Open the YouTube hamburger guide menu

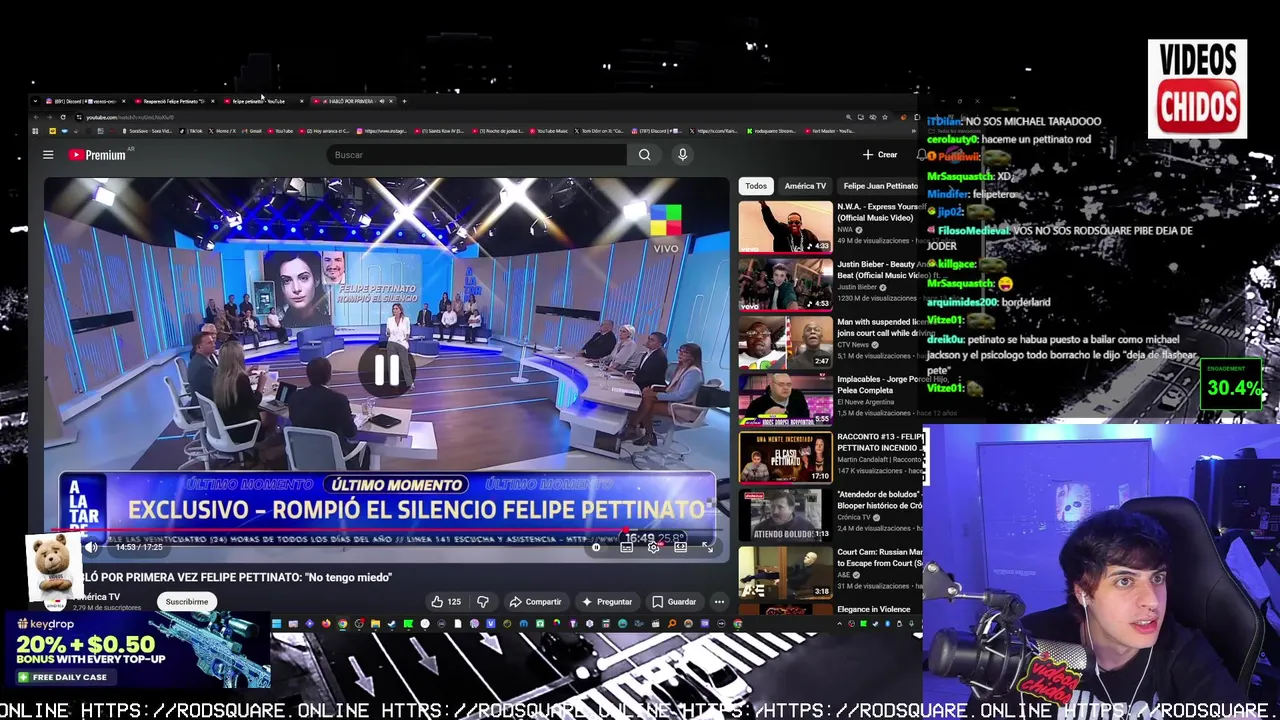(48, 155)
